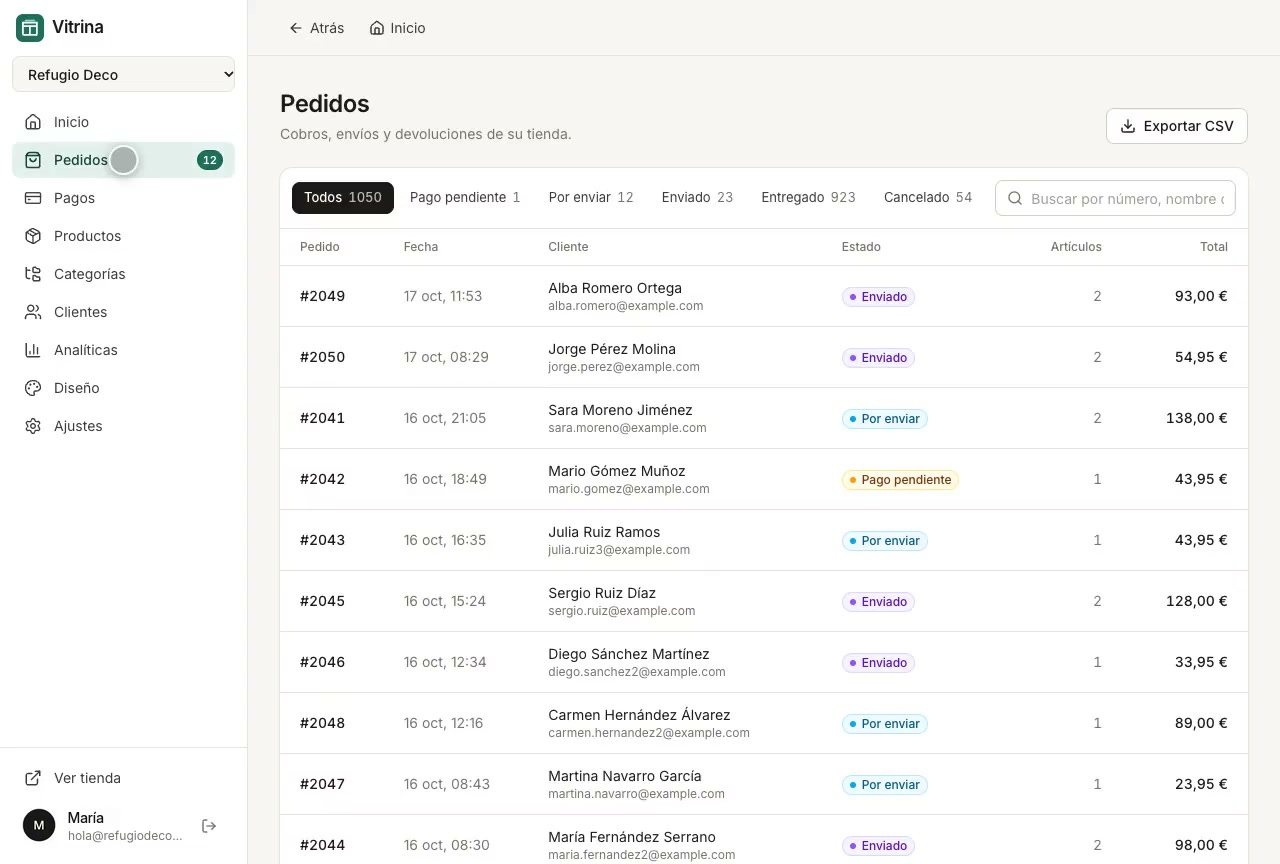1280x864 pixels.
Task: Open Pagos via its card icon
Action: 33,198
